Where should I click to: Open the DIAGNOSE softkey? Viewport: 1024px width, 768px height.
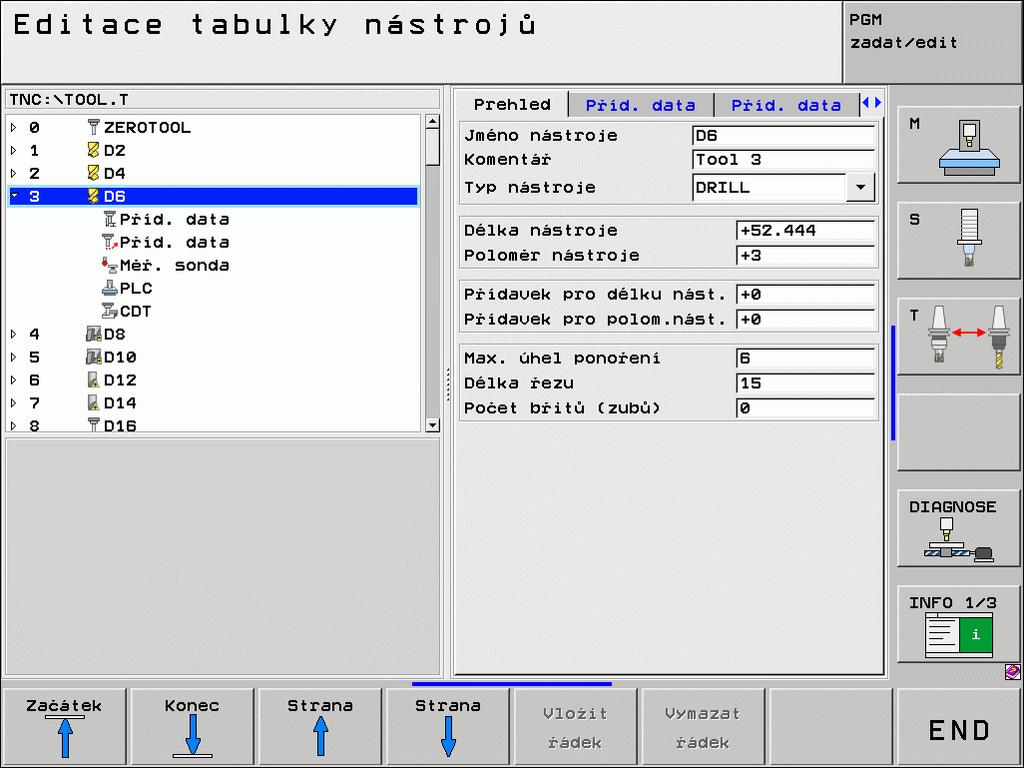click(958, 528)
